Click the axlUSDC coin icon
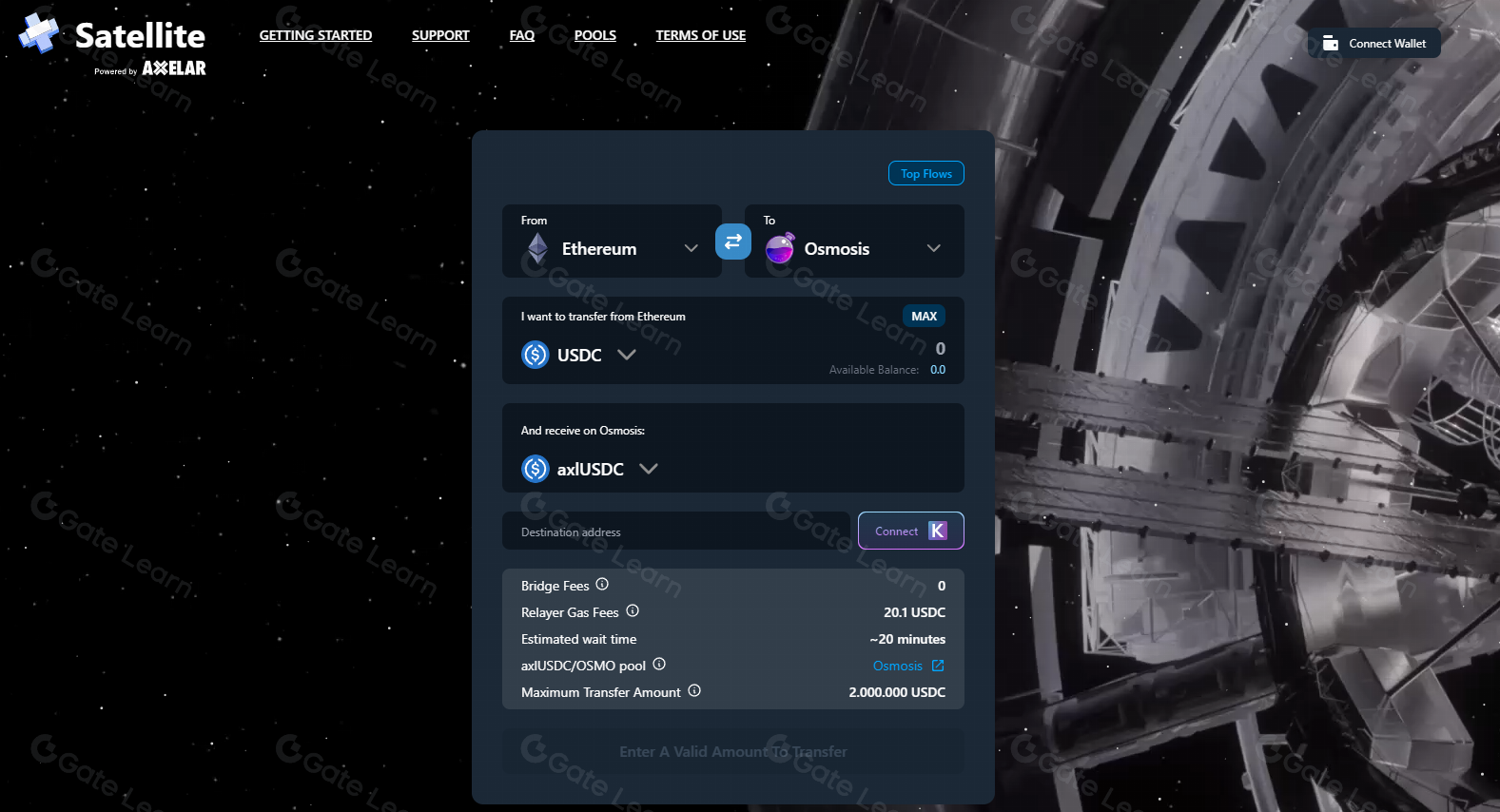This screenshot has height=812, width=1500. tap(536, 469)
